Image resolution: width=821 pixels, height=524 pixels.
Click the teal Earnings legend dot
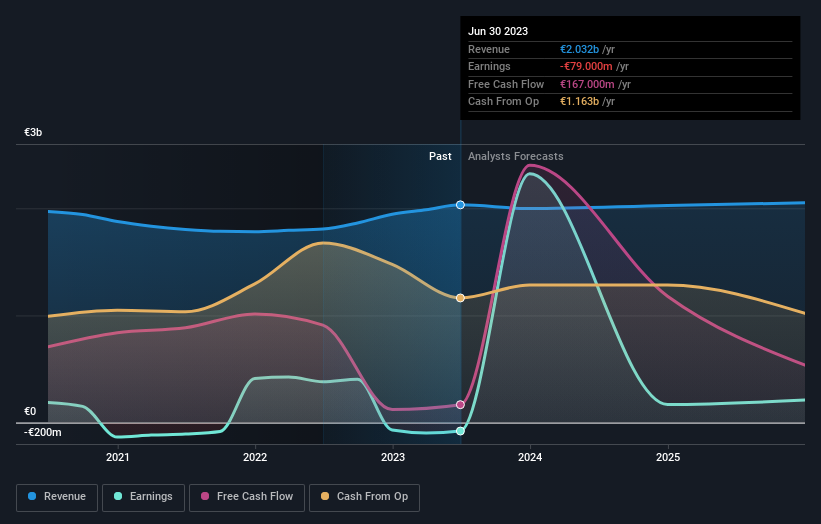coord(118,496)
